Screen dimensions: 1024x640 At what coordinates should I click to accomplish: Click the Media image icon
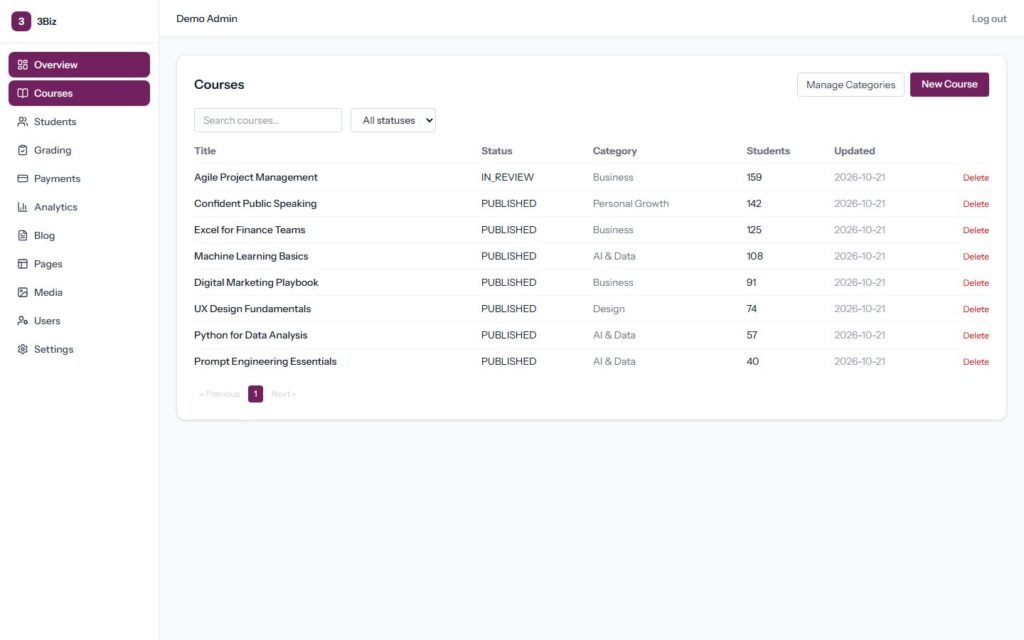[x=23, y=292]
